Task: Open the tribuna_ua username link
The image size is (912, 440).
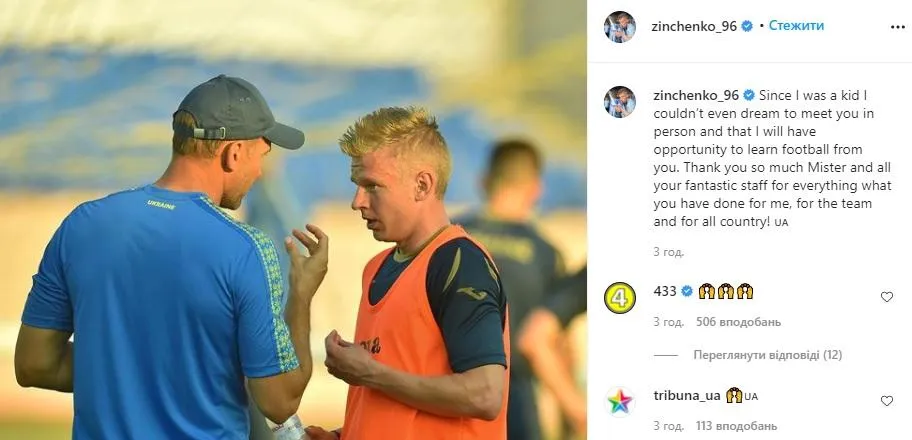Action: pyautogui.click(x=687, y=396)
